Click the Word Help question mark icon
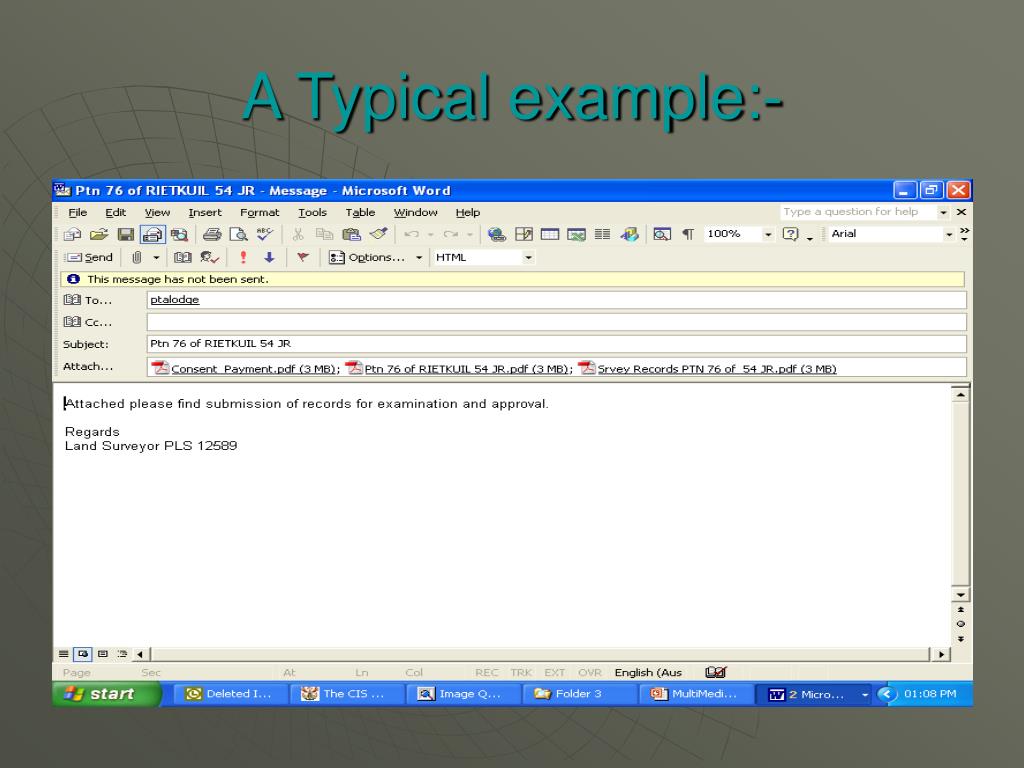Viewport: 1024px width, 768px height. pos(790,234)
